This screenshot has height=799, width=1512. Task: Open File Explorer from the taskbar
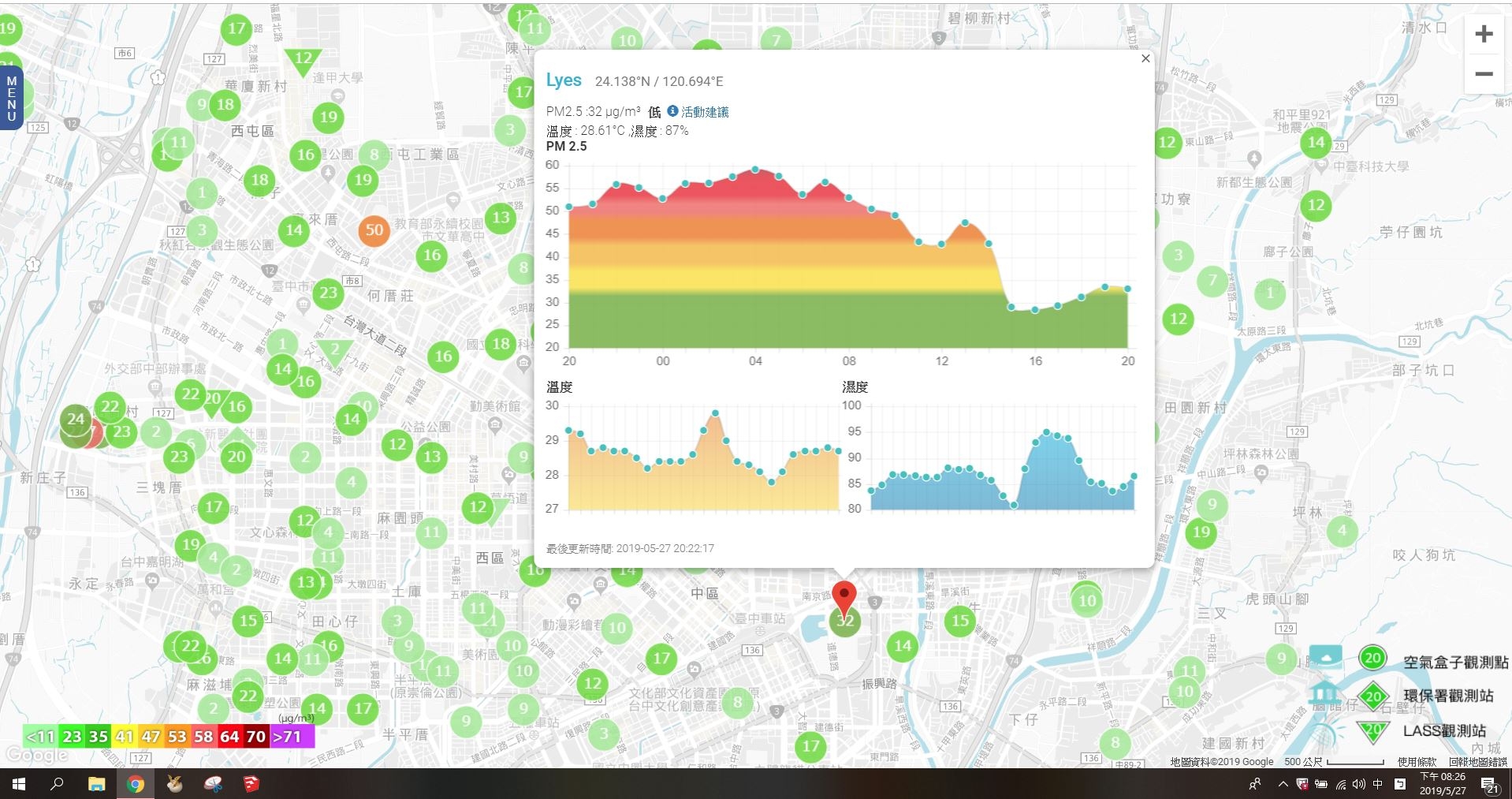(96, 784)
